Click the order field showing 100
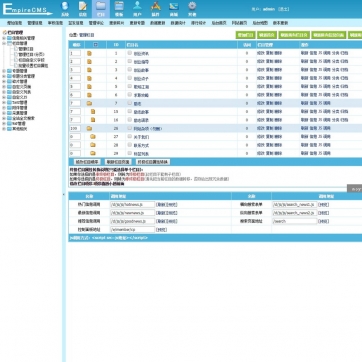This screenshot has width=362, height=362. pyautogui.click(x=75, y=128)
